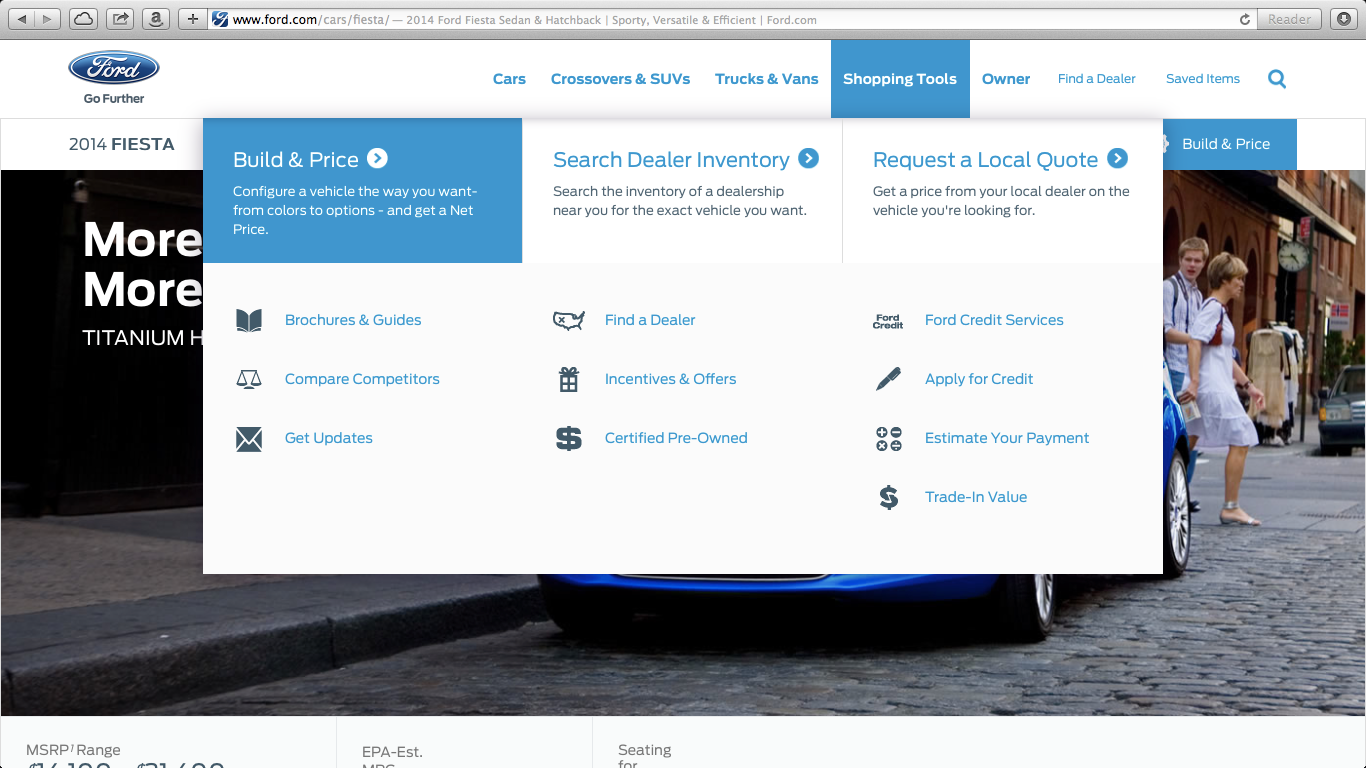Click the Search Dealer Inventory description text
The width and height of the screenshot is (1366, 768).
point(679,201)
